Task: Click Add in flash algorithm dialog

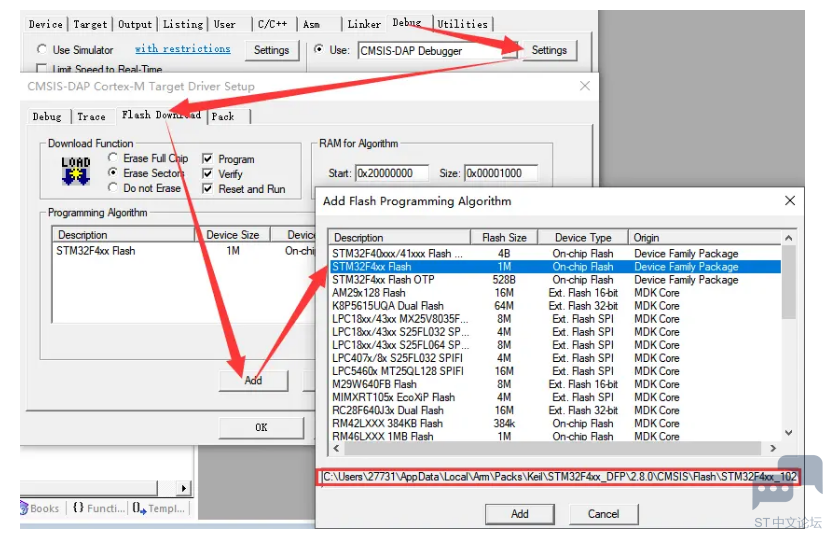Action: pyautogui.click(x=519, y=514)
